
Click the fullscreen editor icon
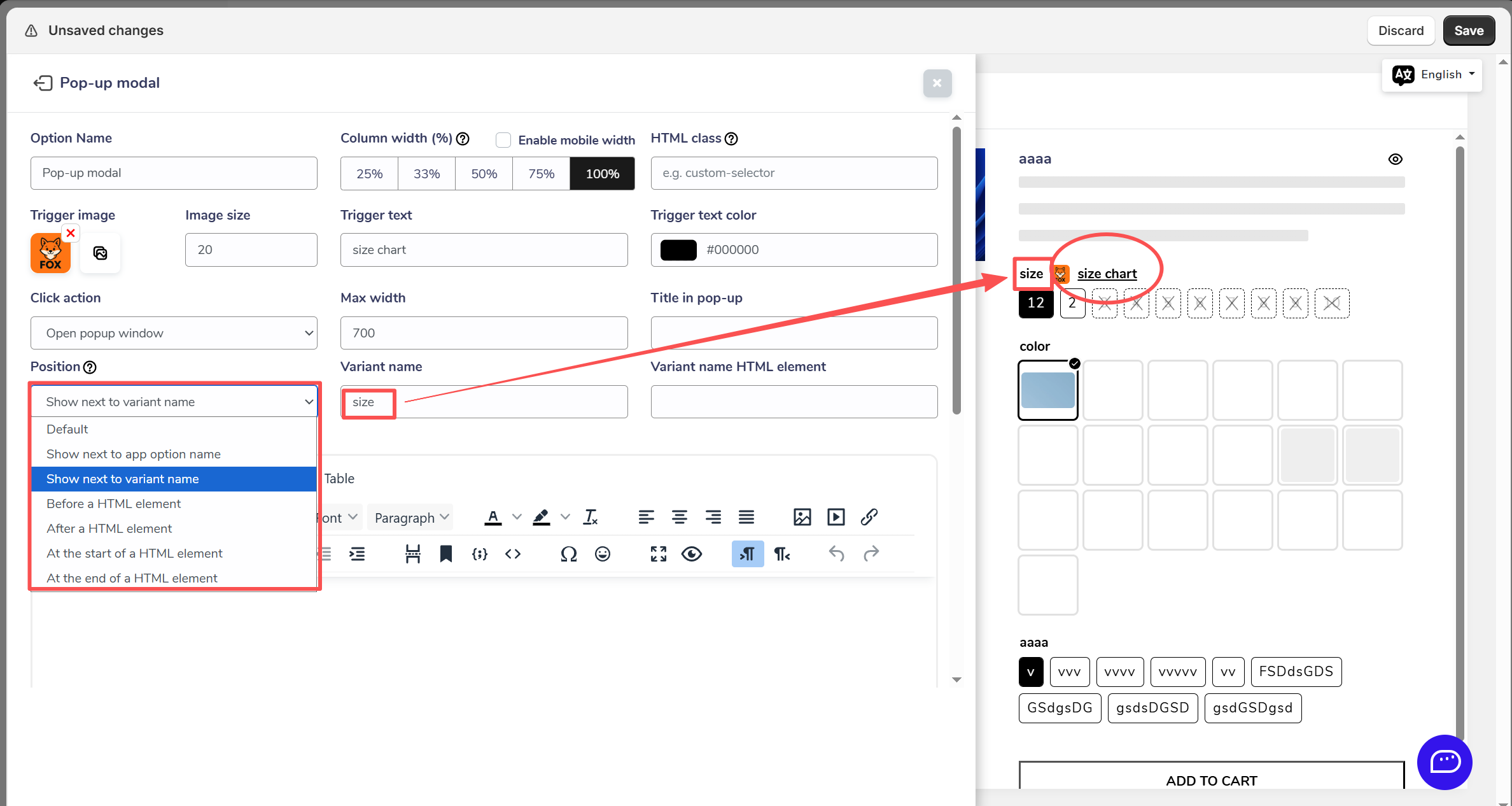pyautogui.click(x=658, y=554)
